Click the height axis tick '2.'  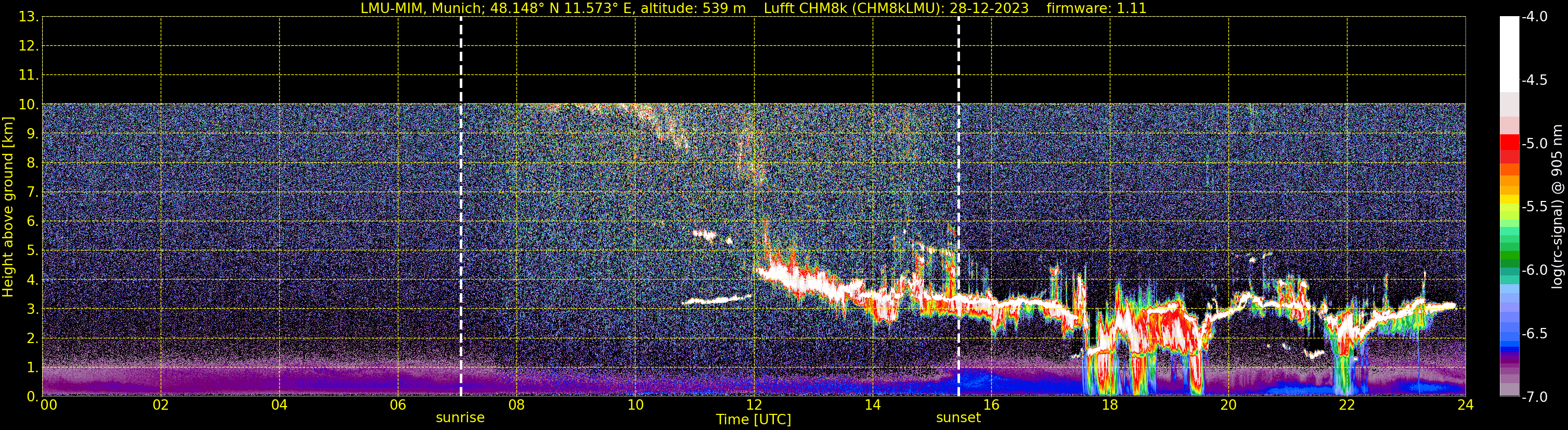33,338
